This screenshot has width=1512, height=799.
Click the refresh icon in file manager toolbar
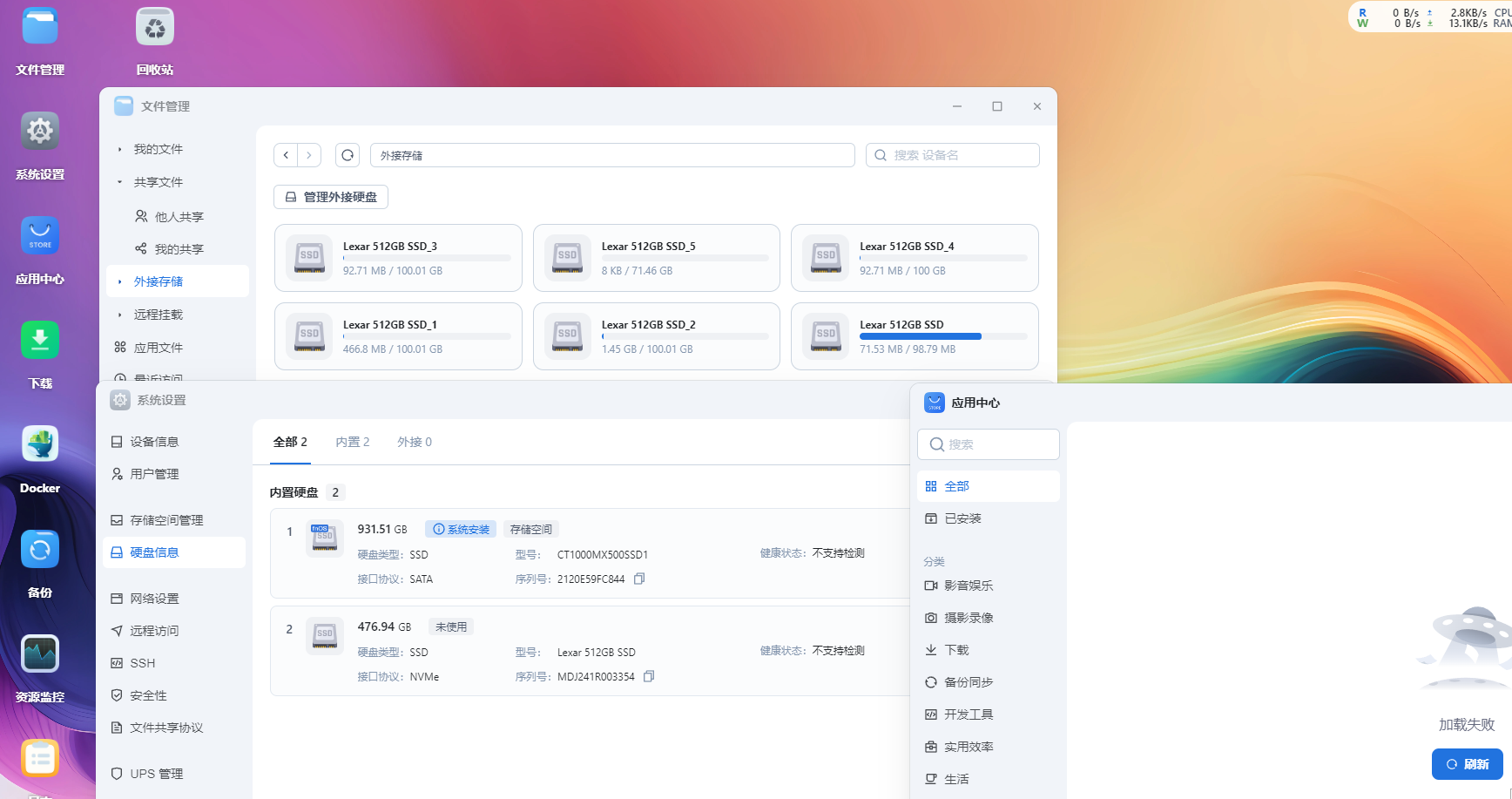(347, 154)
